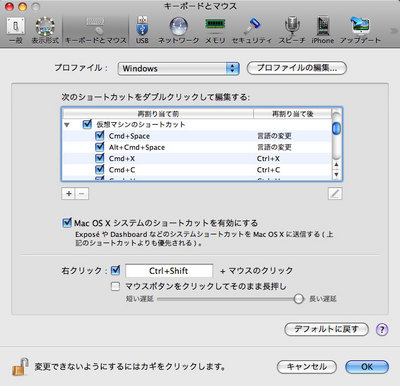This screenshot has height=386, width=400.
Task: Toggle the 仮想マシンのショートカット checkbox
Action: pos(87,124)
